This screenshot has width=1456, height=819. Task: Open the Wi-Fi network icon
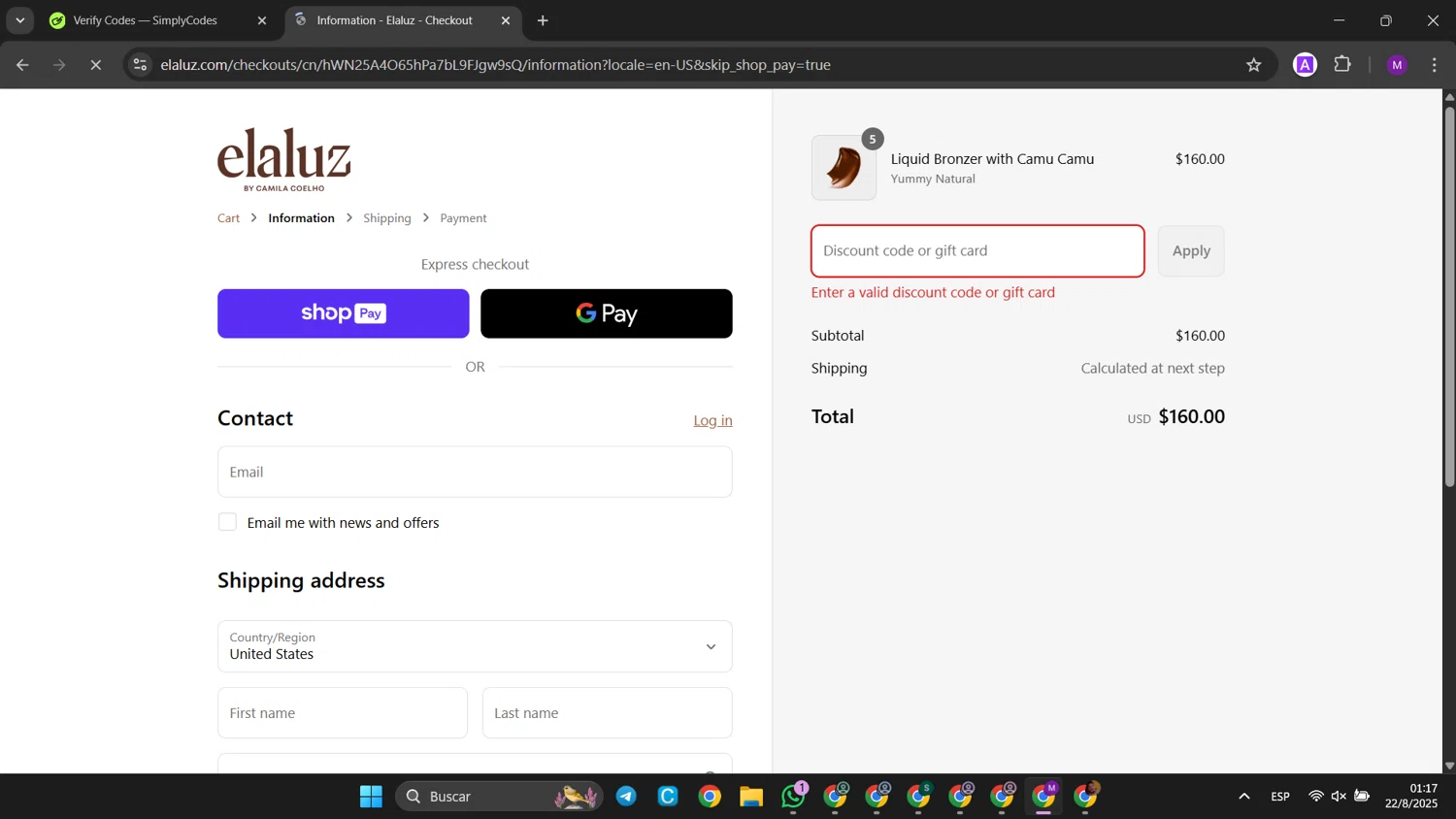[x=1316, y=797]
